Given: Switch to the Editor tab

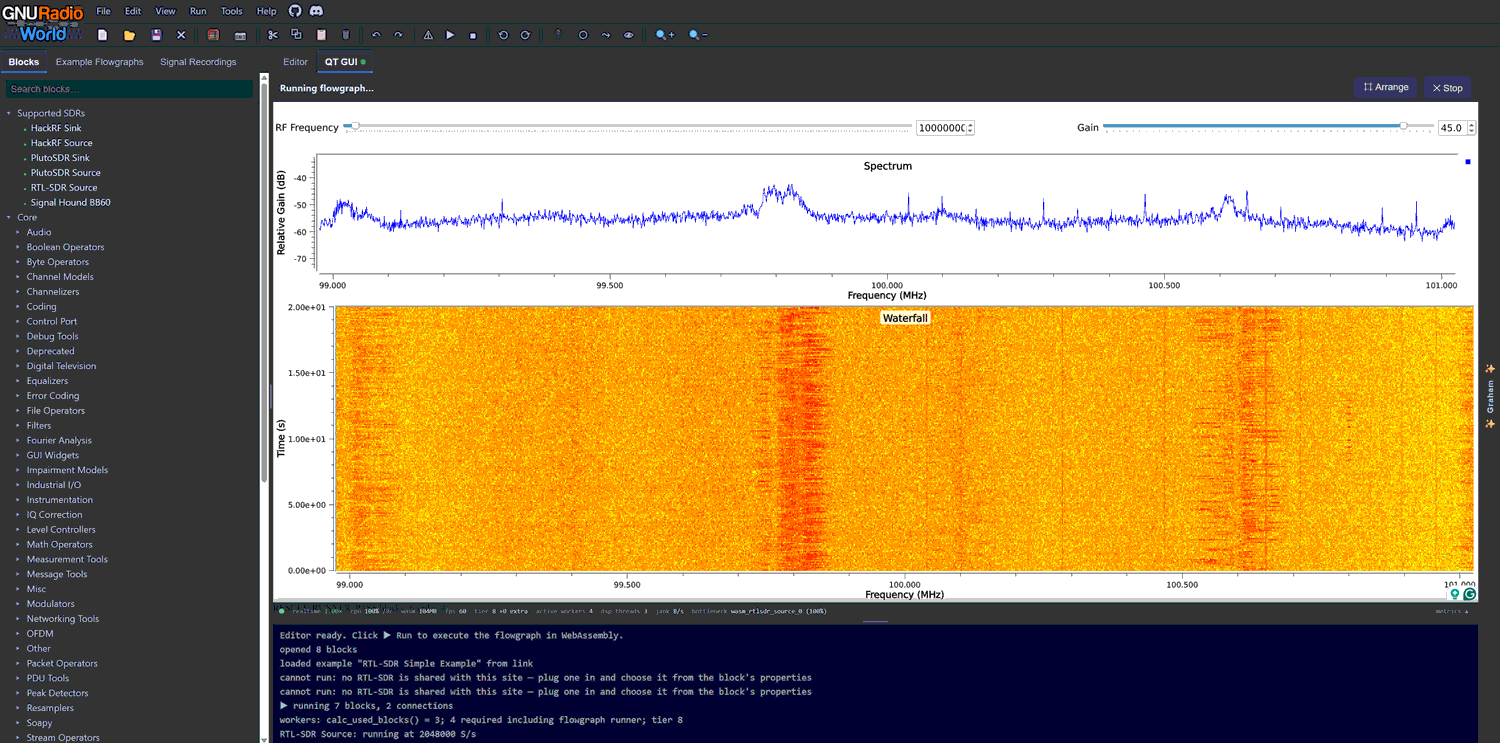Looking at the screenshot, I should click(x=295, y=62).
